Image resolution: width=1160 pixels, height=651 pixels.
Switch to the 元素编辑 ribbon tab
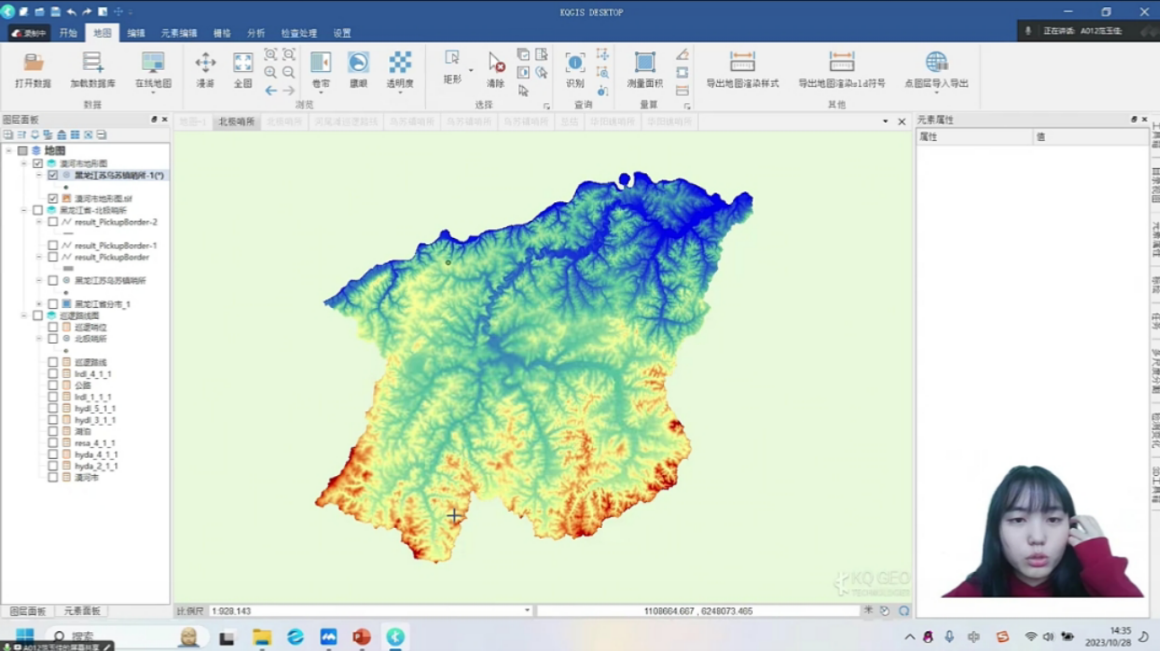click(179, 33)
